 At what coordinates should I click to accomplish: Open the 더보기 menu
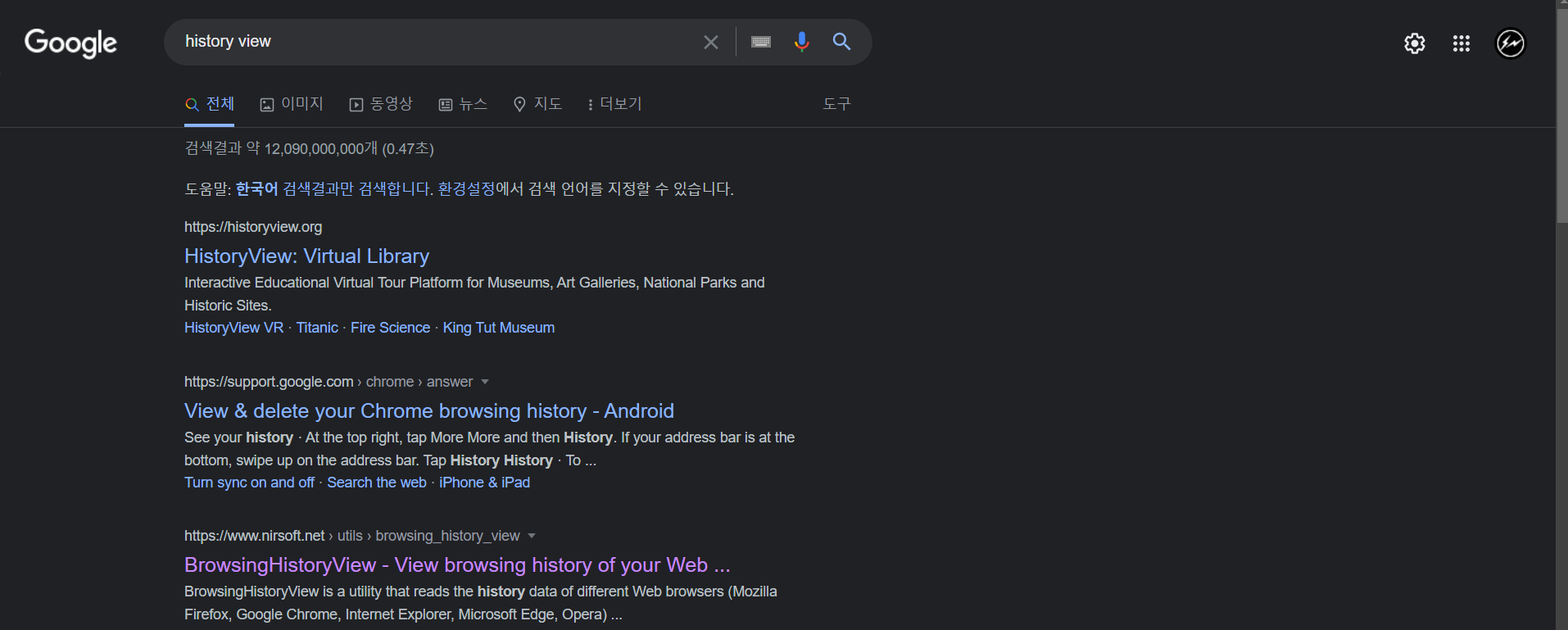click(x=614, y=104)
